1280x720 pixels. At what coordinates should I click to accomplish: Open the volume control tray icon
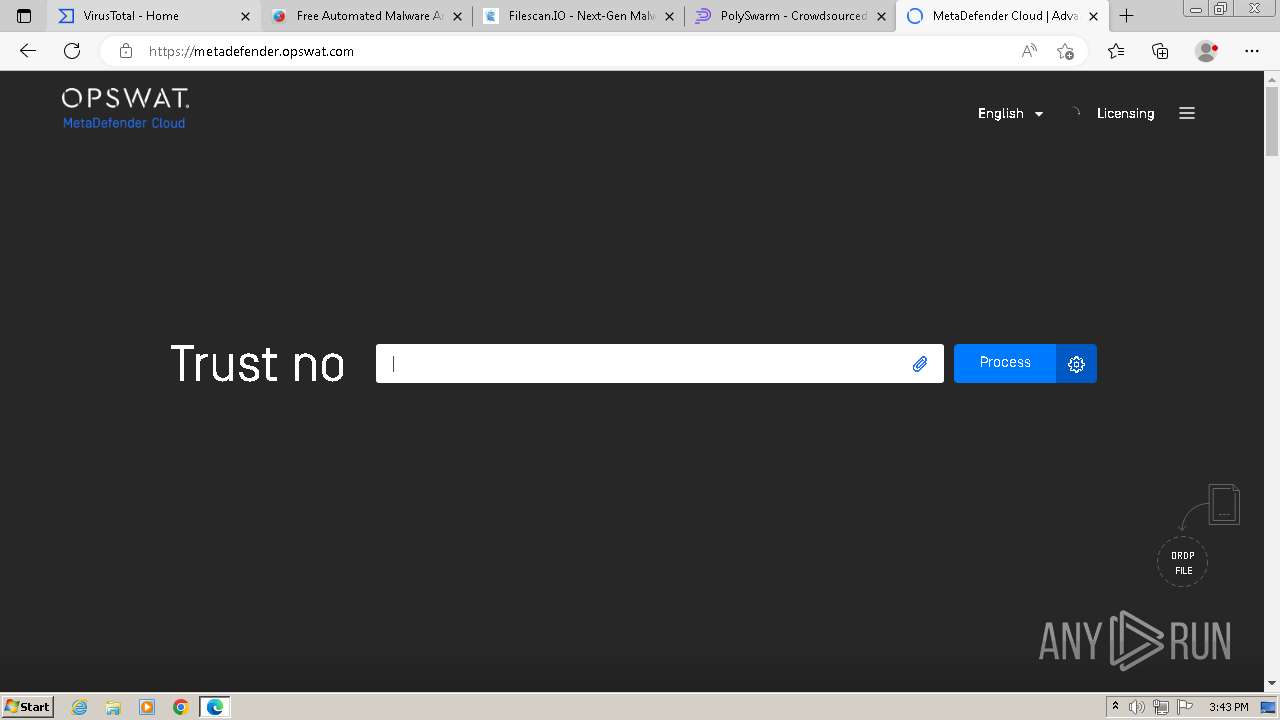coord(1137,707)
